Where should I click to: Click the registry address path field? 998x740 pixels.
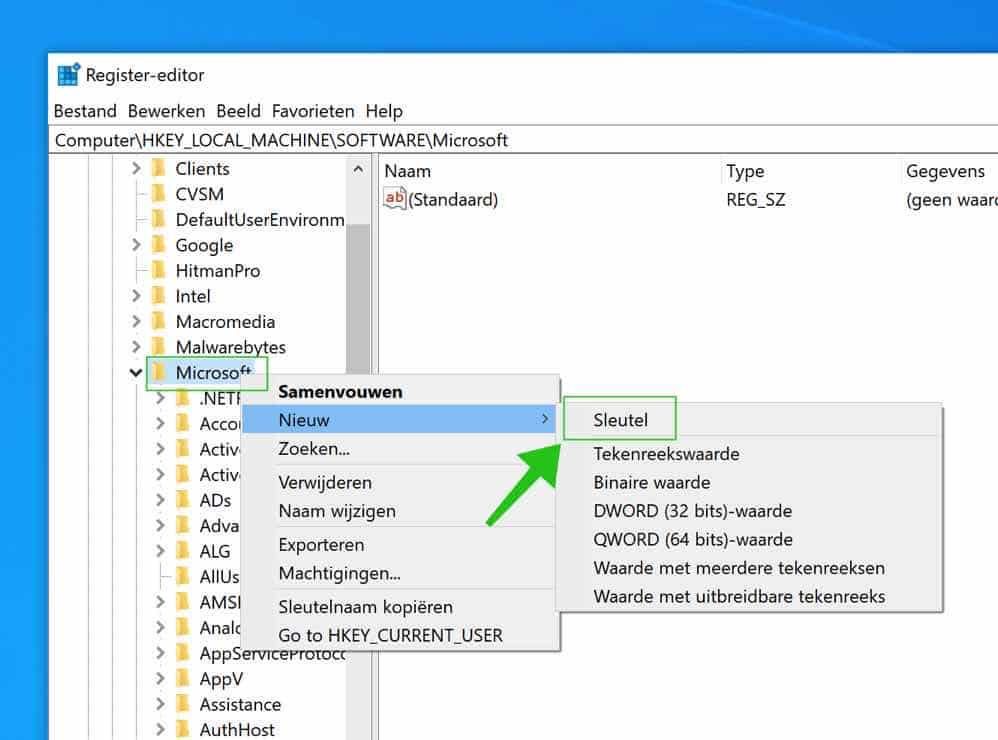[x=523, y=140]
